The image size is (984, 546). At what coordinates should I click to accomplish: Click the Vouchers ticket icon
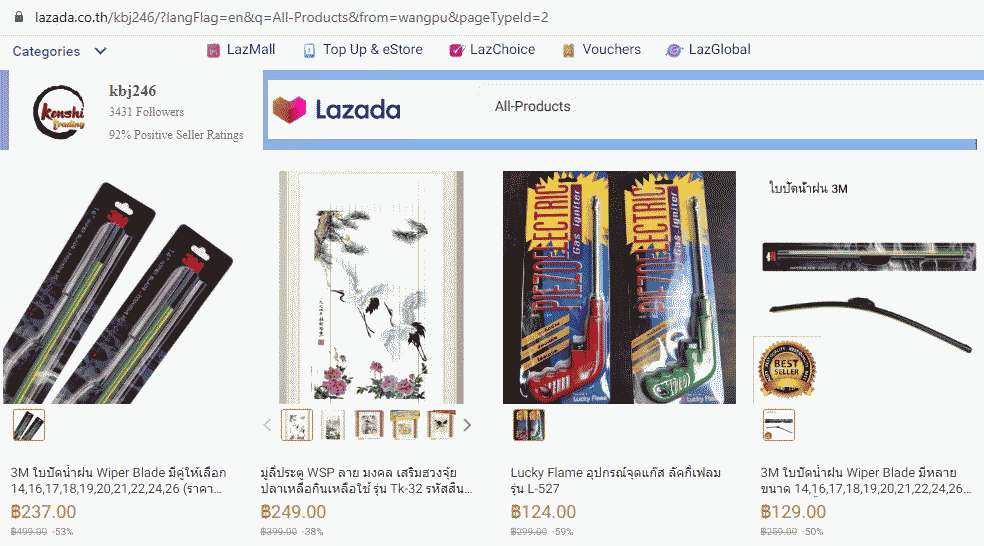coord(569,50)
